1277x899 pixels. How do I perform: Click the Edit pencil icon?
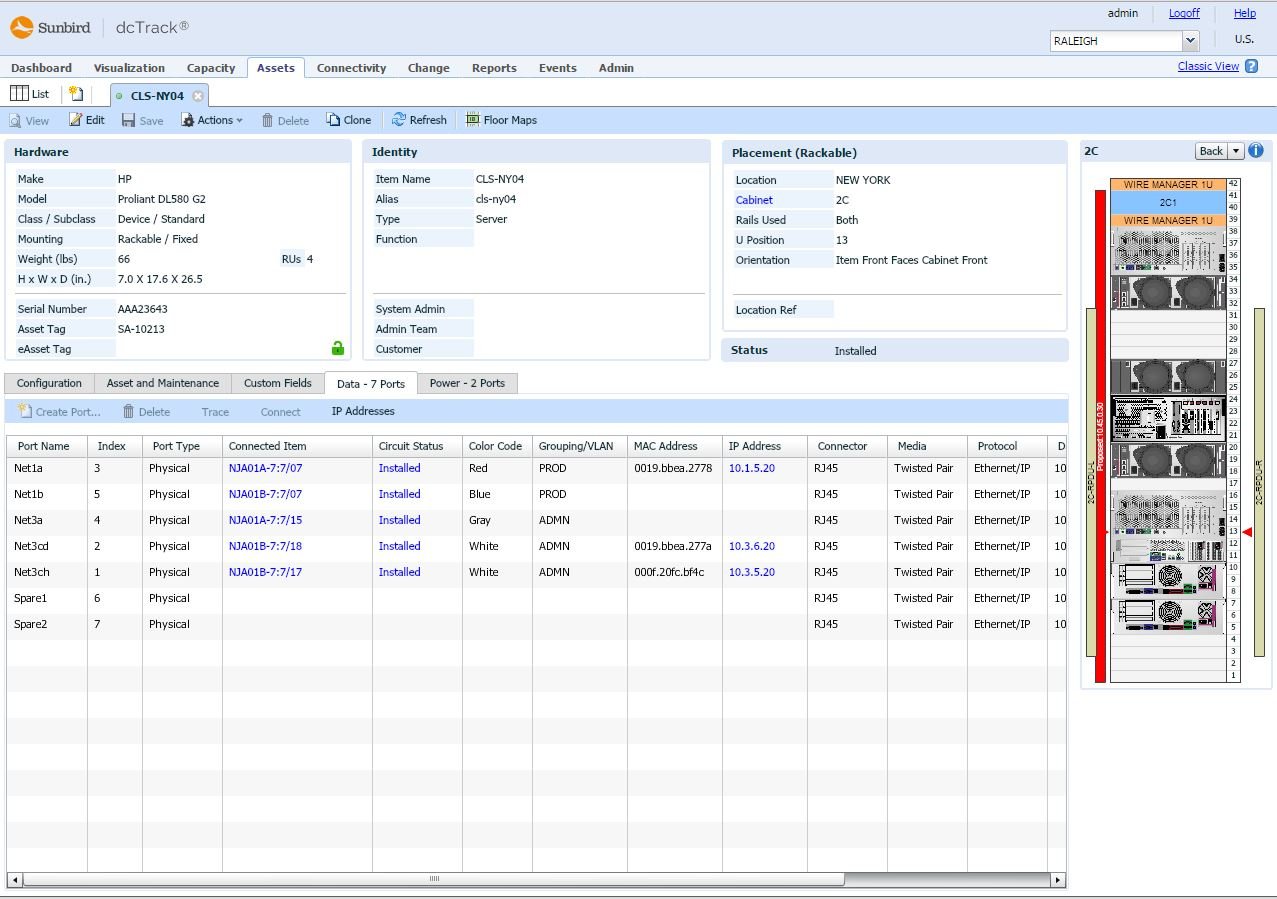(75, 119)
